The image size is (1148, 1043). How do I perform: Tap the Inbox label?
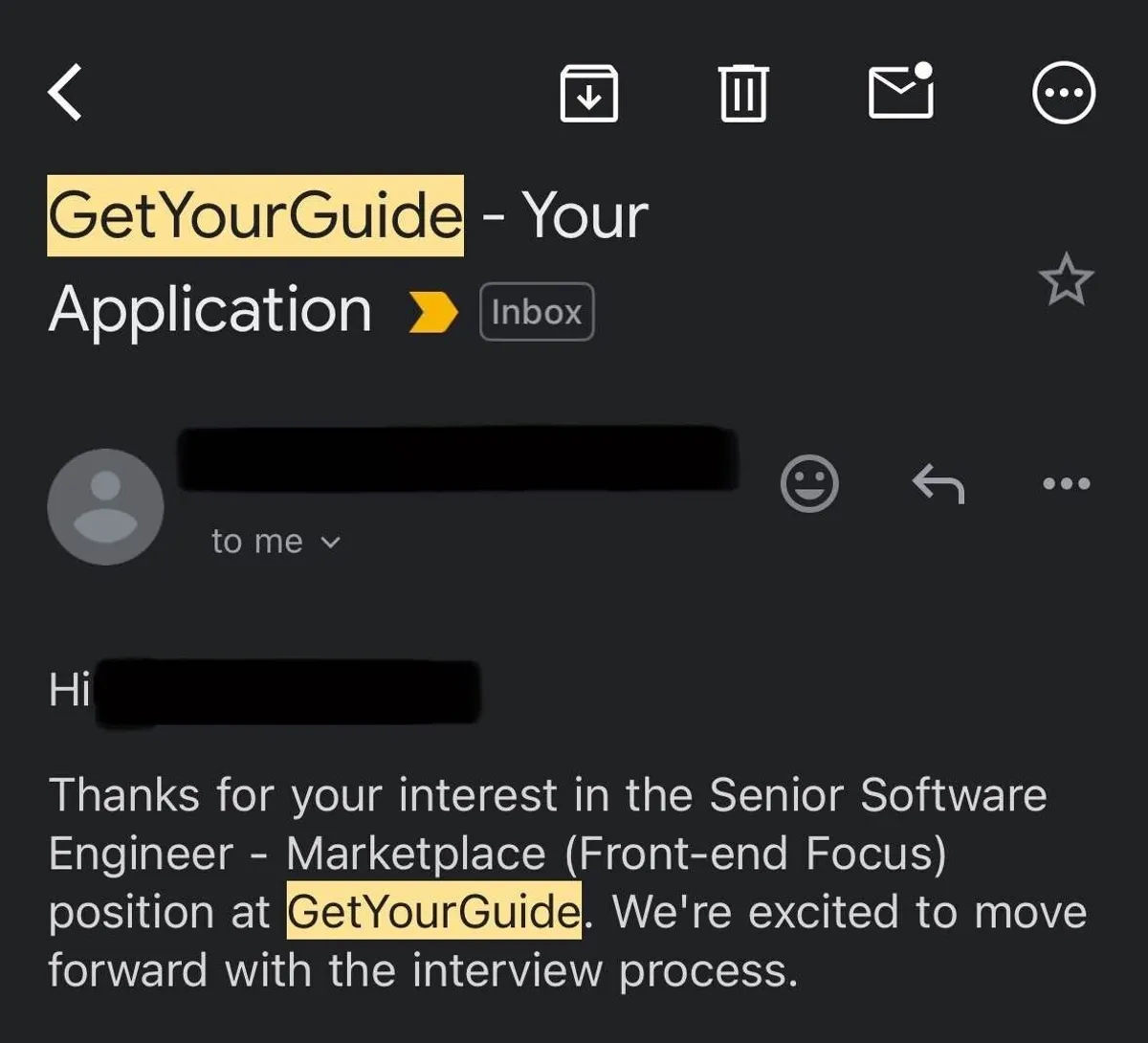coord(537,312)
